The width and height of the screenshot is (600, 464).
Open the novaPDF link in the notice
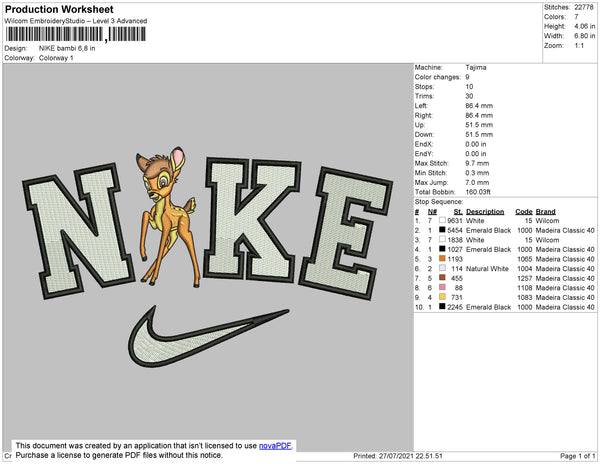tap(275, 446)
